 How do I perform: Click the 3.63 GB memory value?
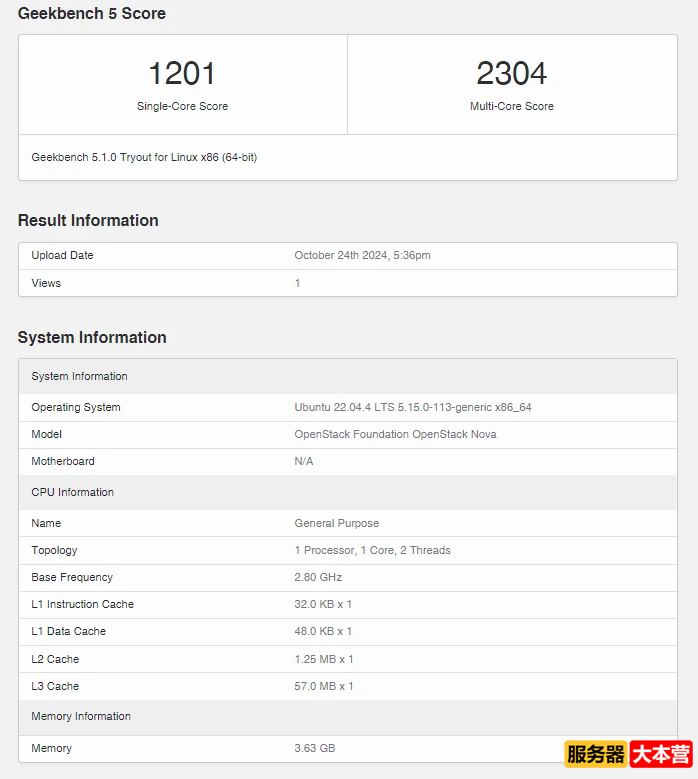314,748
